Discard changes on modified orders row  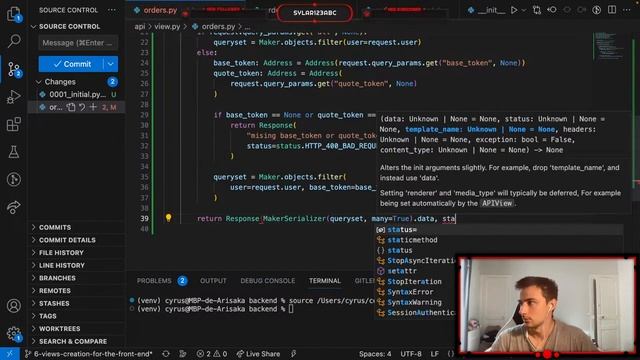point(82,107)
